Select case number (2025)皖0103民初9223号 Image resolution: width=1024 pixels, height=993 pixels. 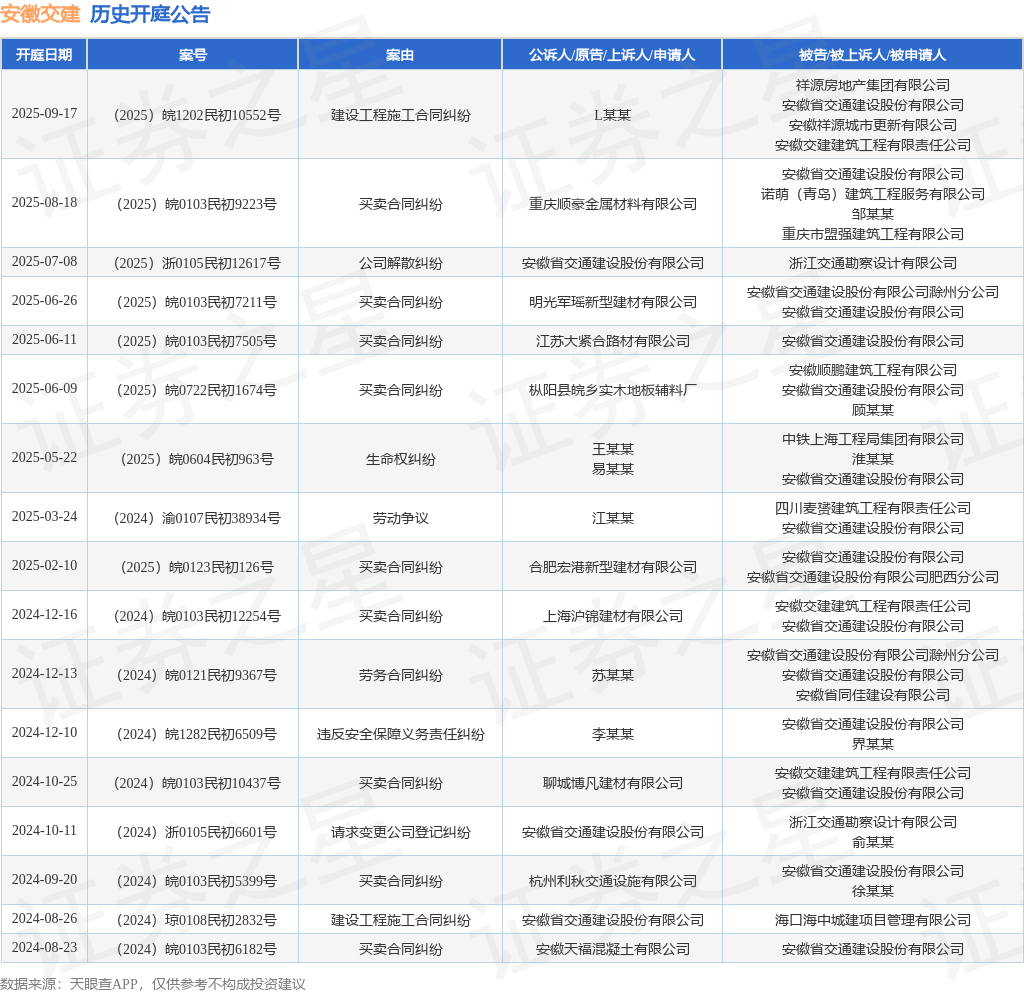pos(197,204)
